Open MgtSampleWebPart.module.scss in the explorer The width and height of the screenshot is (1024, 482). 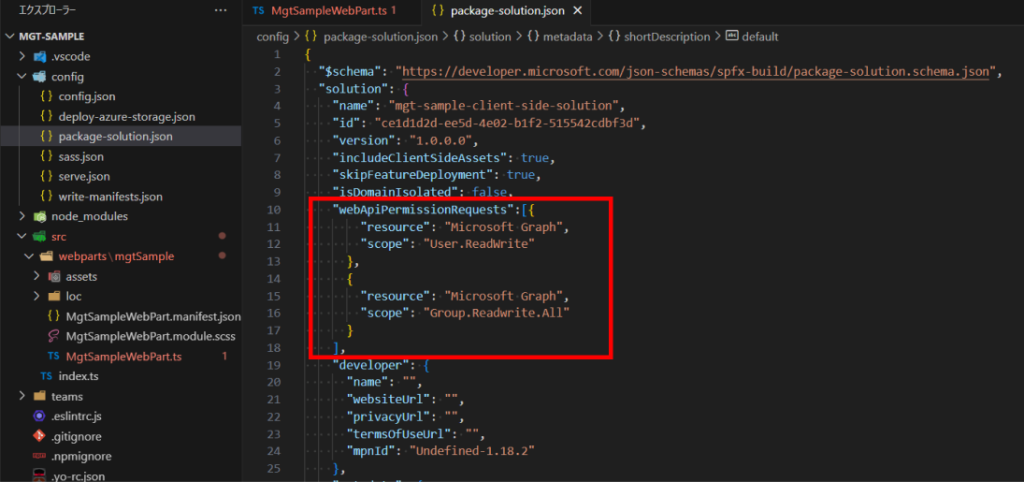[146, 336]
